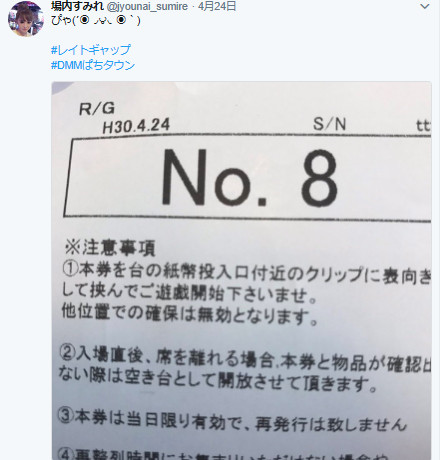Enlarge the photo at the No. 8 number
The image size is (440, 460).
[249, 177]
